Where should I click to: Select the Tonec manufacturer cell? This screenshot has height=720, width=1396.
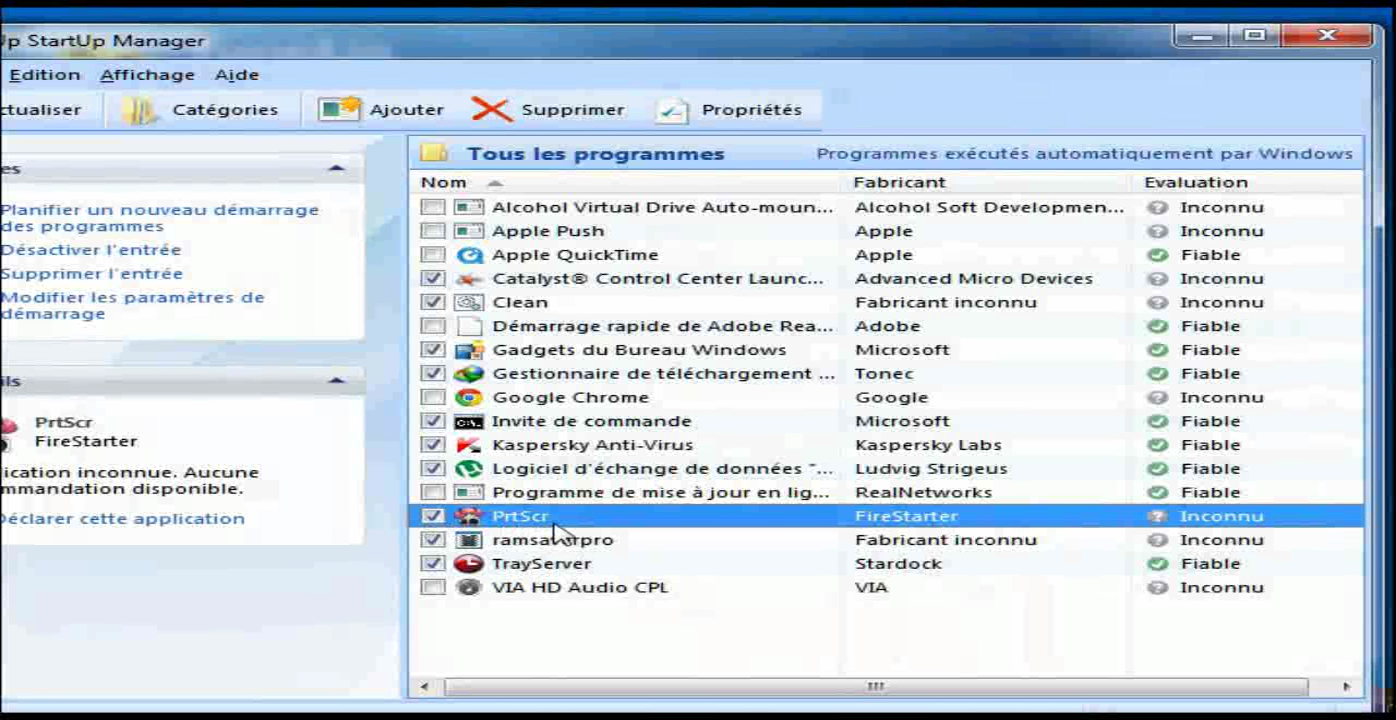(x=884, y=374)
